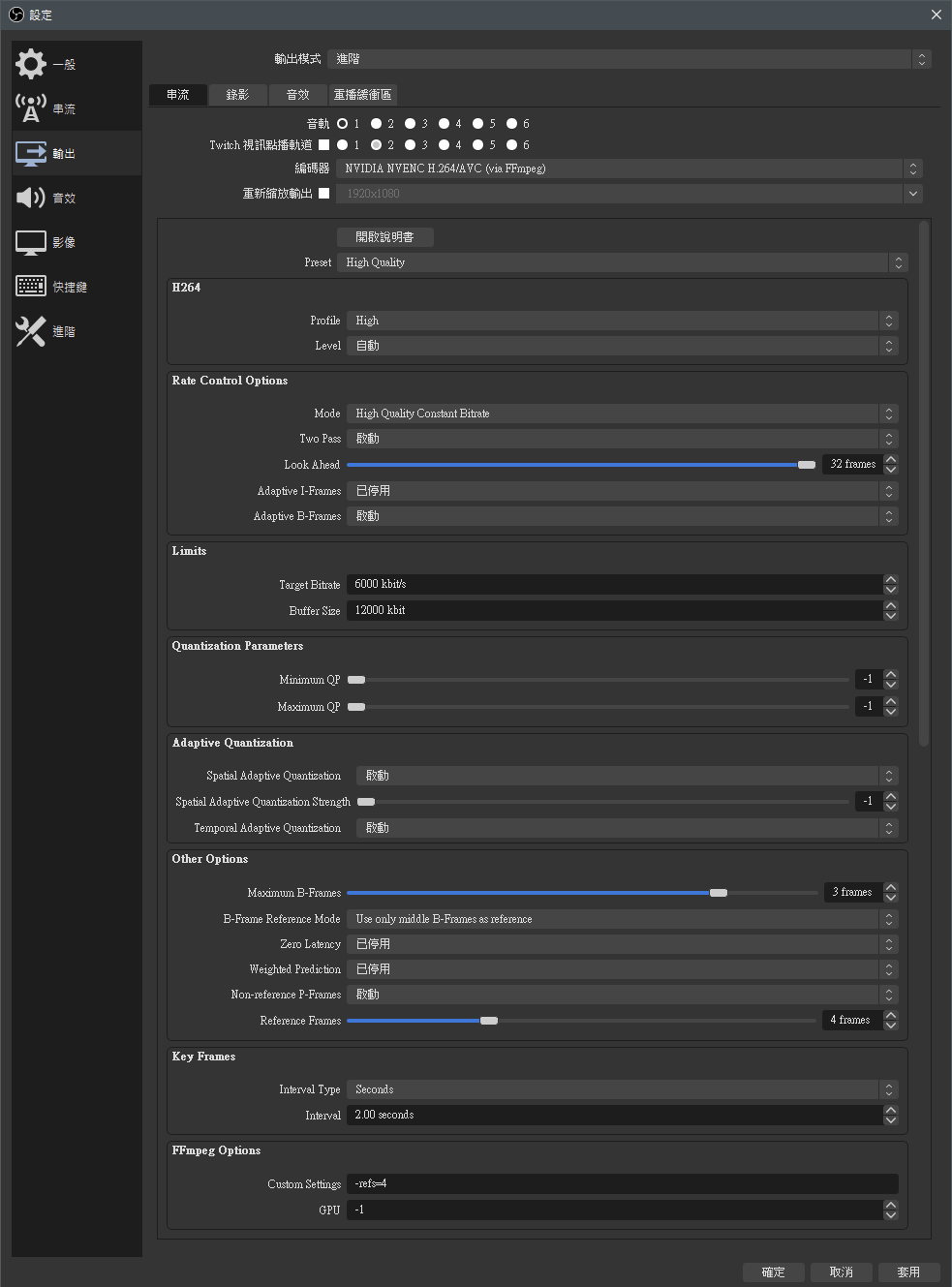Image resolution: width=952 pixels, height=1287 pixels.
Task: Click the Target Bitrate input field
Action: point(614,585)
